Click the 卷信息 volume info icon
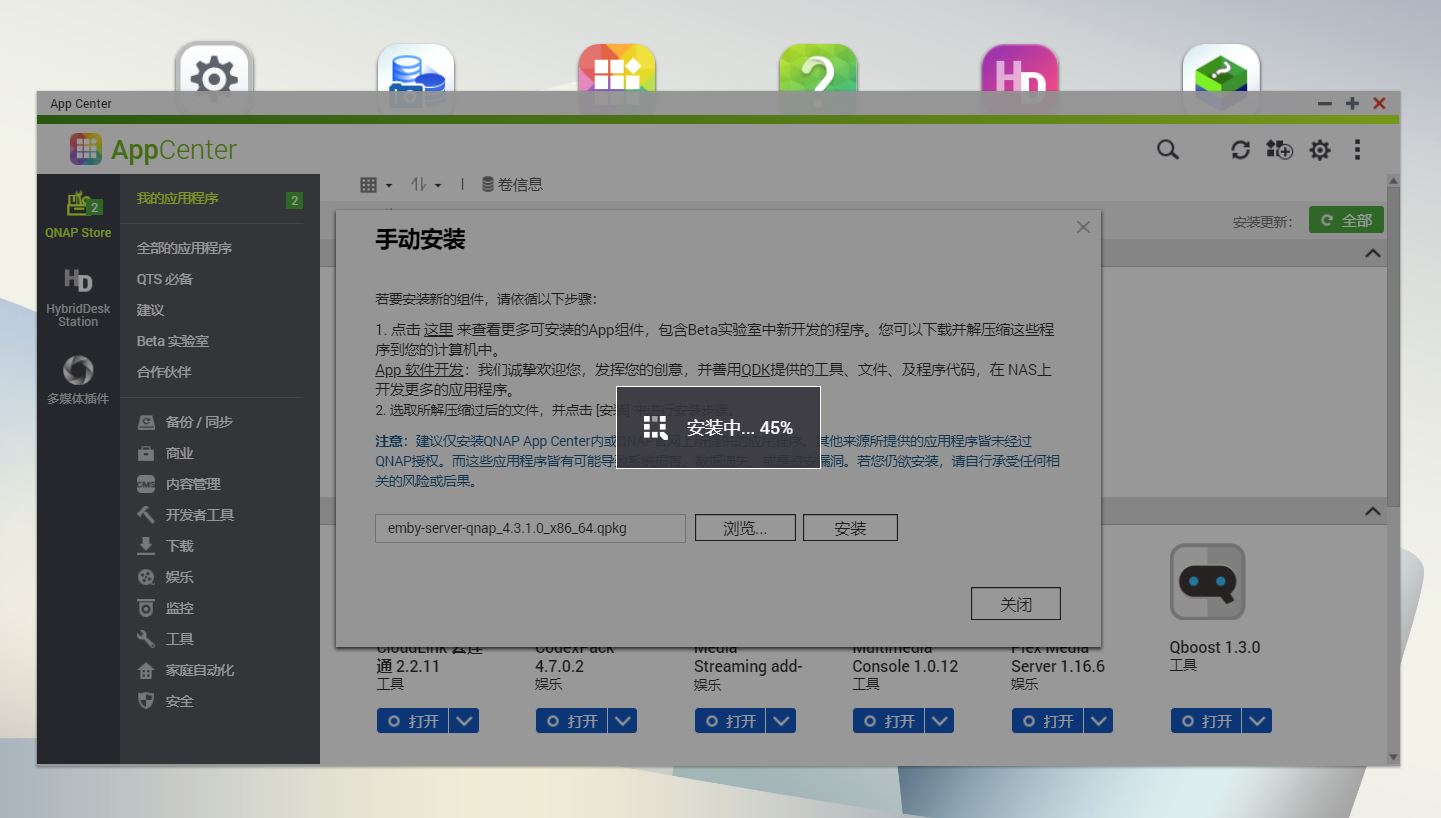 [x=513, y=184]
